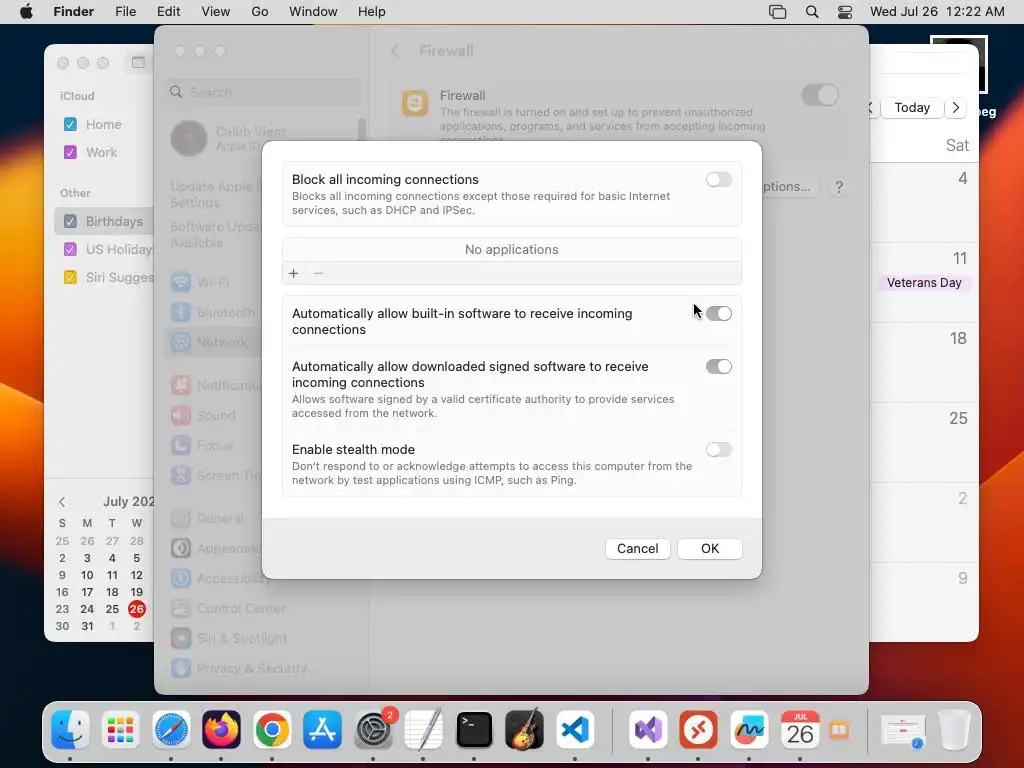
Task: Disable automatically allow built-in software switch
Action: tap(718, 313)
